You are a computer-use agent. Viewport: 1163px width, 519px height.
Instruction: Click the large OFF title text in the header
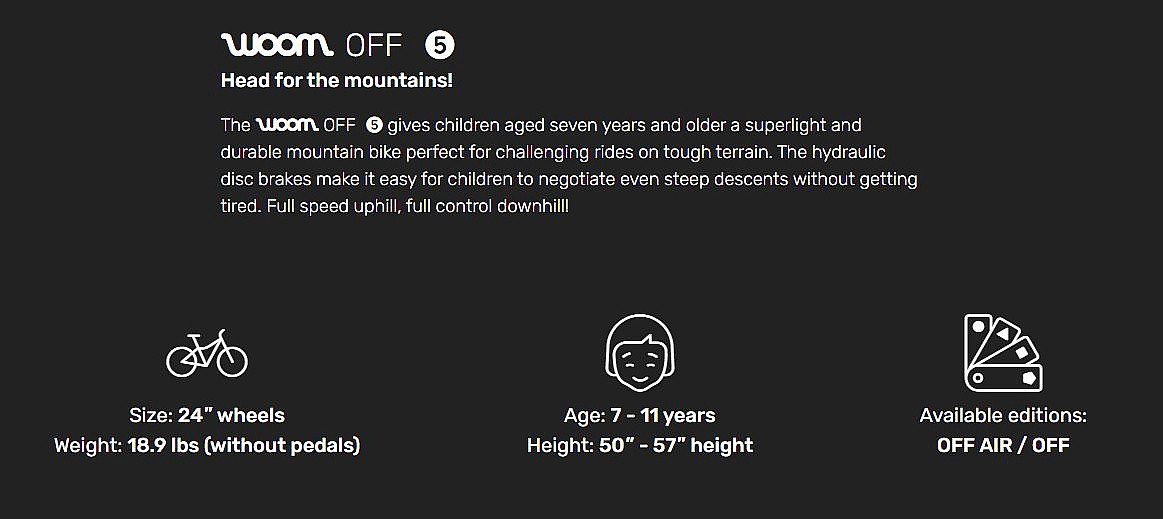tap(373, 45)
